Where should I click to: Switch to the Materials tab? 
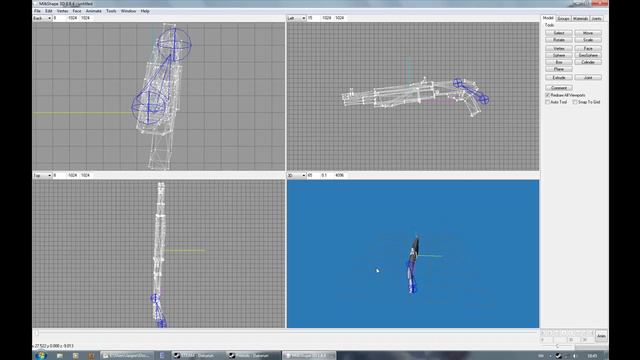coord(580,19)
